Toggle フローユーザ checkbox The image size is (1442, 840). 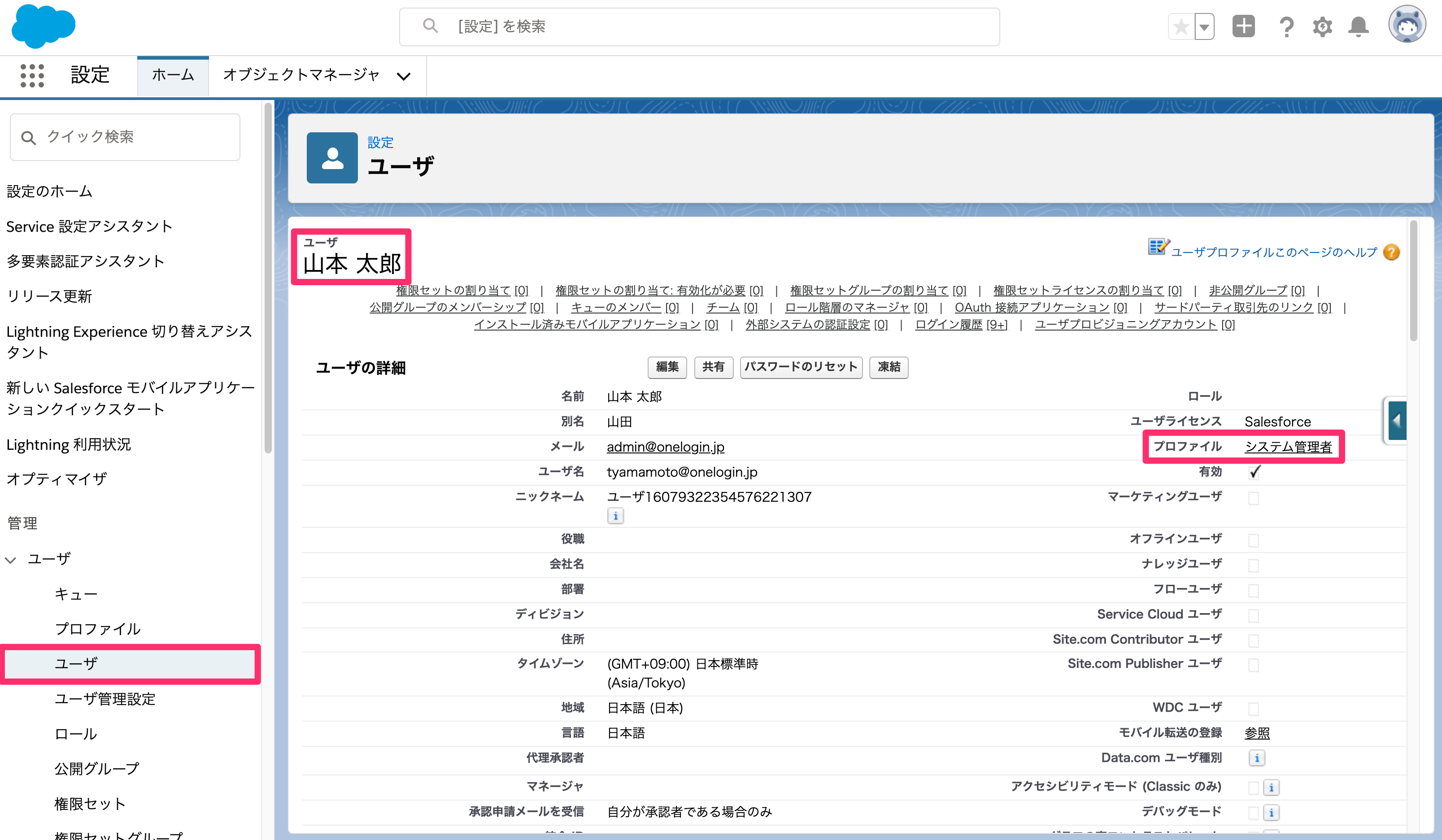tap(1253, 590)
